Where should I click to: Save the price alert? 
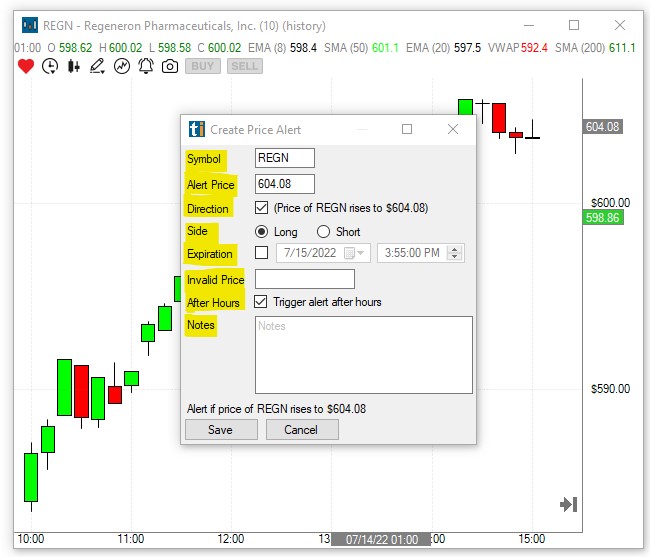pyautogui.click(x=221, y=429)
